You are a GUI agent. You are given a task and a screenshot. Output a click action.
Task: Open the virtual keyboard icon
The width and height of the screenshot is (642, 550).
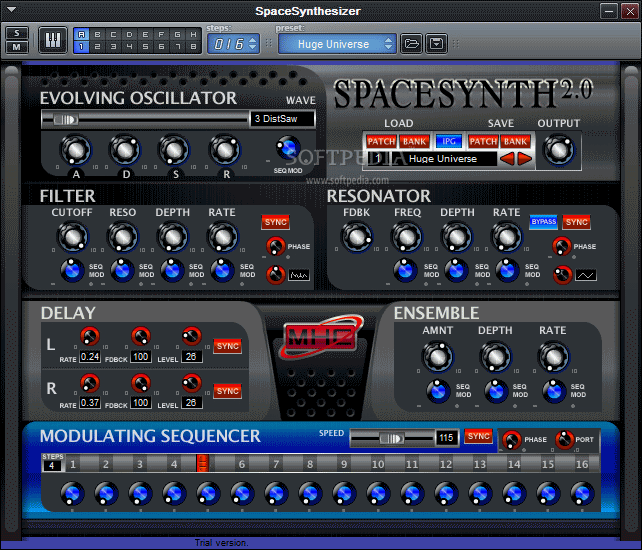click(53, 40)
